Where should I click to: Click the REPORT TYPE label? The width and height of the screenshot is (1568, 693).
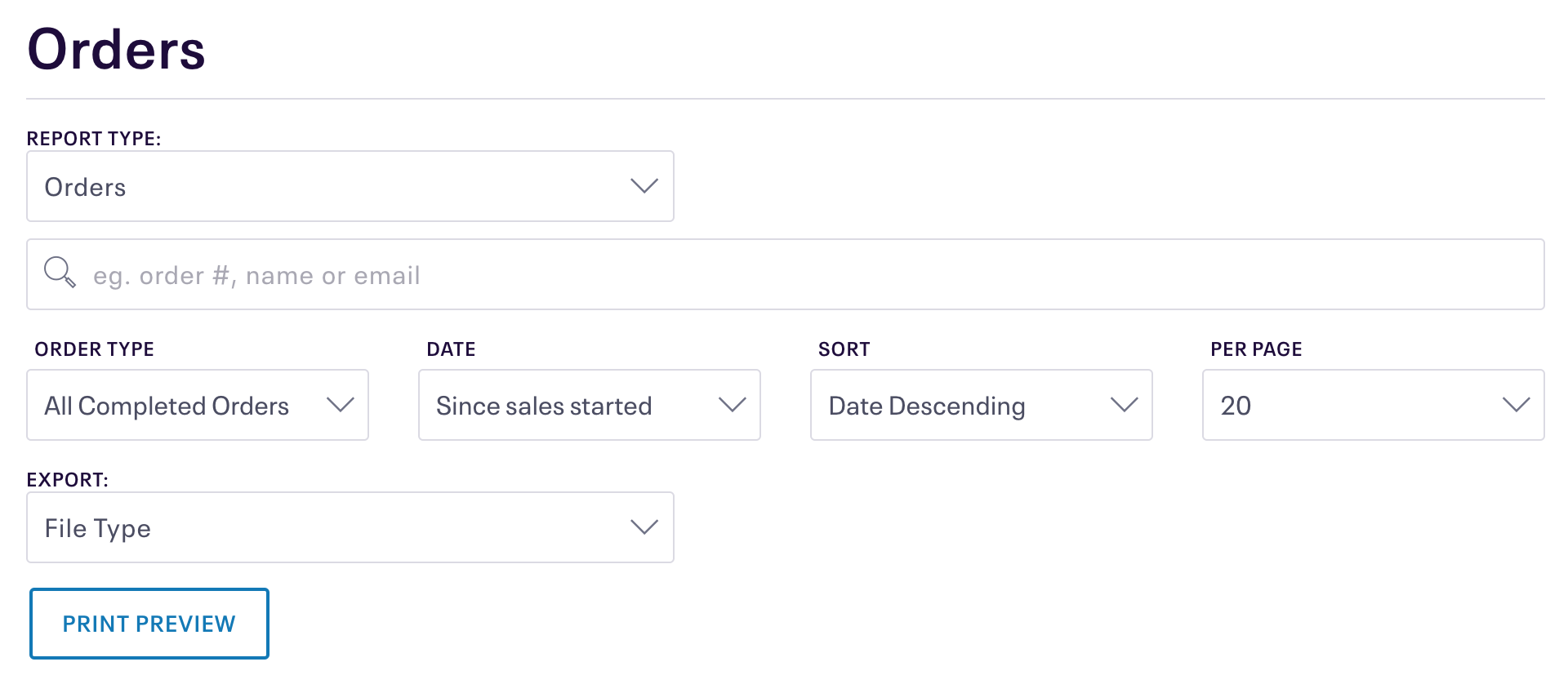(94, 139)
